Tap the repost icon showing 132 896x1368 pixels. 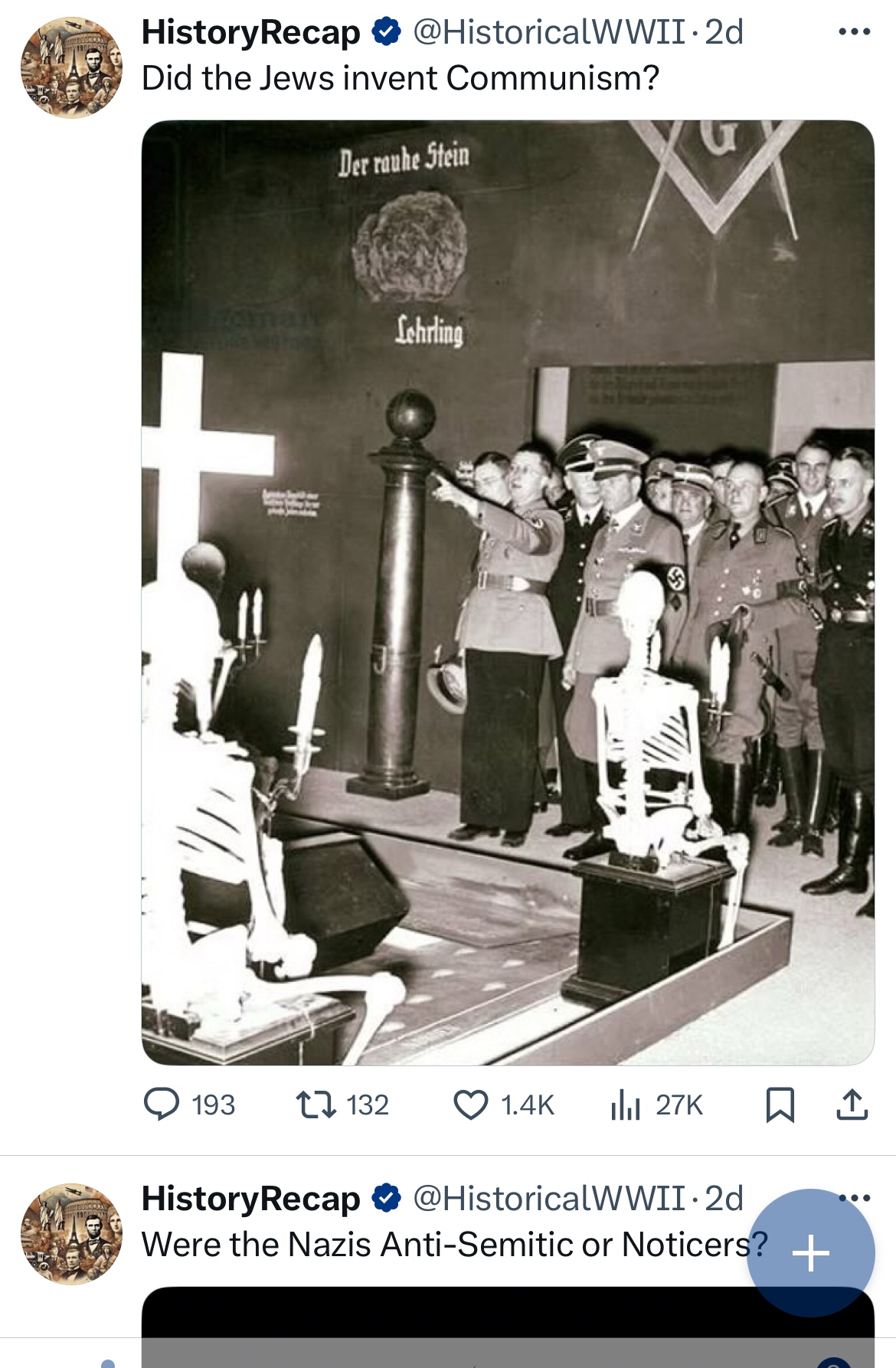pos(342,1105)
